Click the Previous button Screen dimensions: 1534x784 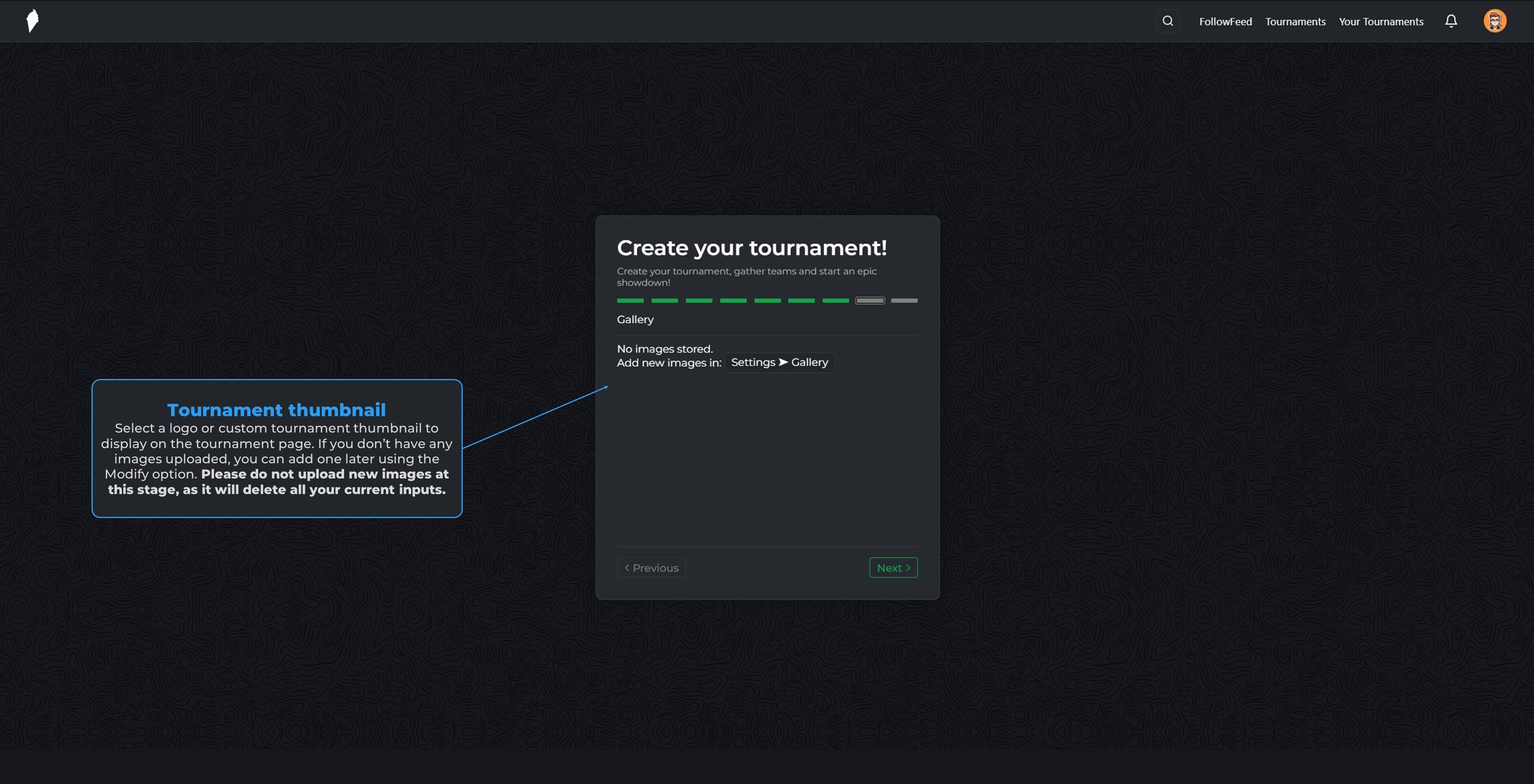pyautogui.click(x=651, y=567)
